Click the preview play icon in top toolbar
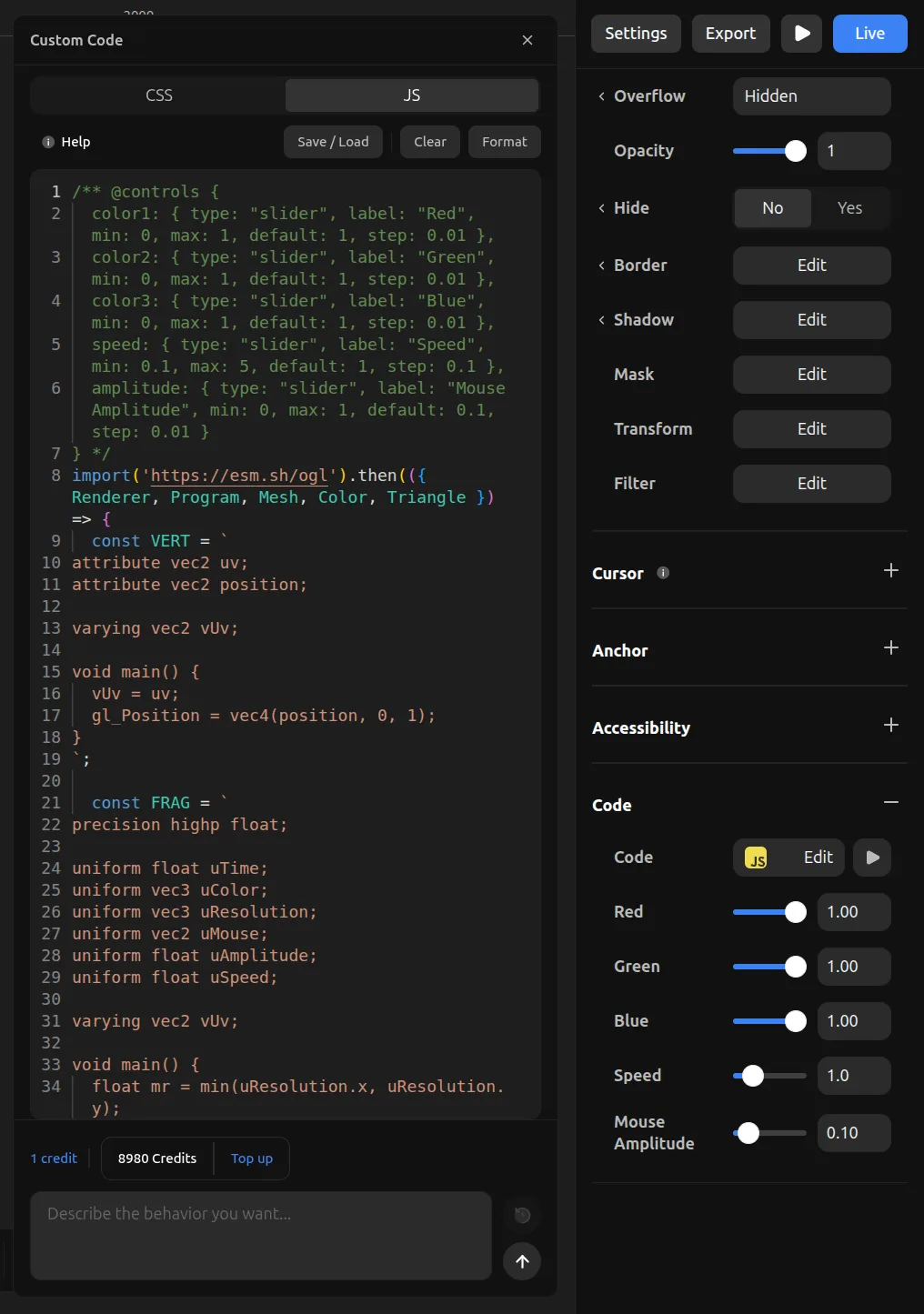This screenshot has width=924, height=1314. 801,34
